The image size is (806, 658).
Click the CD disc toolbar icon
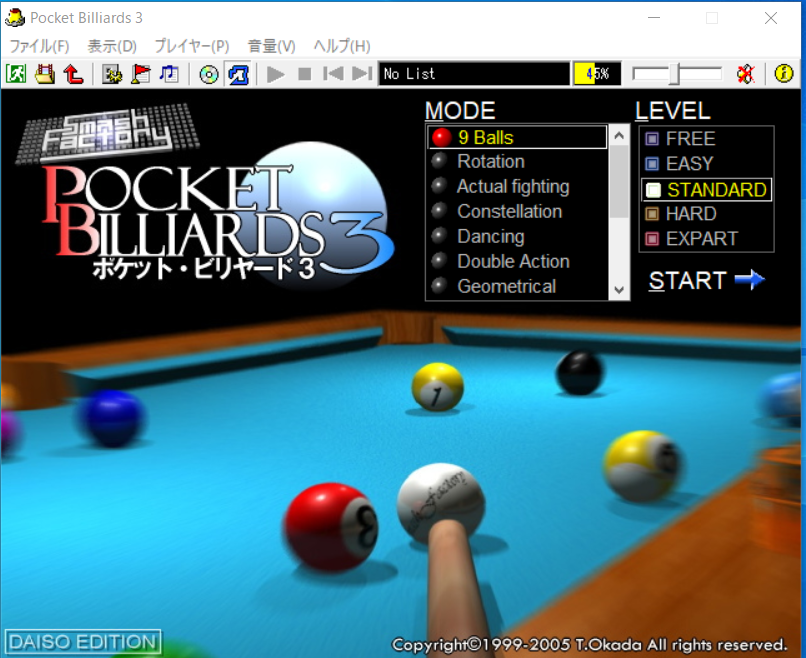pyautogui.click(x=209, y=75)
